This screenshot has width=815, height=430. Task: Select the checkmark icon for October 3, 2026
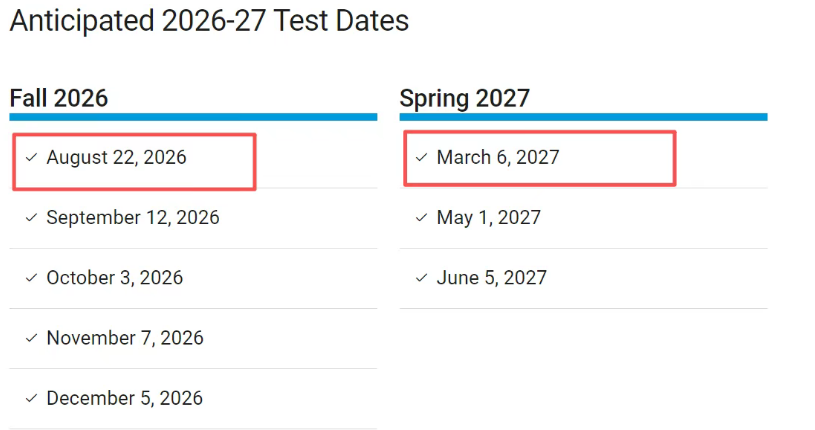coord(31,278)
